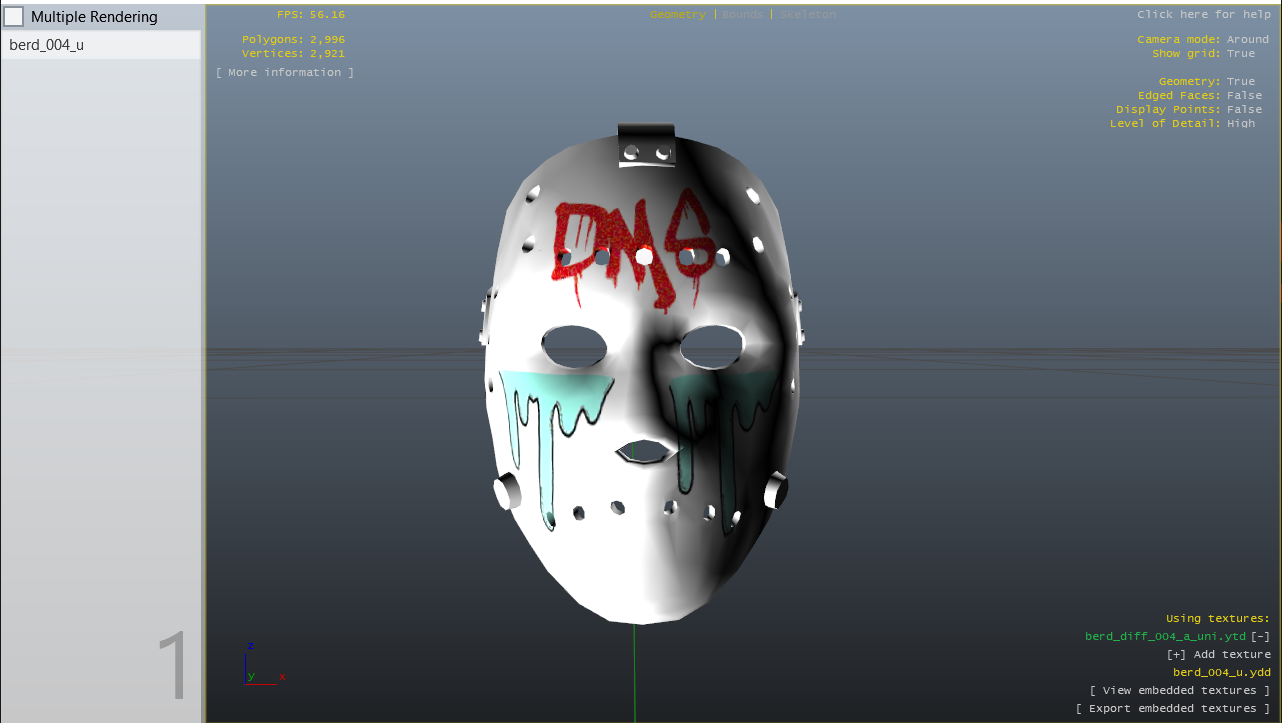
Task: Toggle Show grid value True
Action: 1240,54
